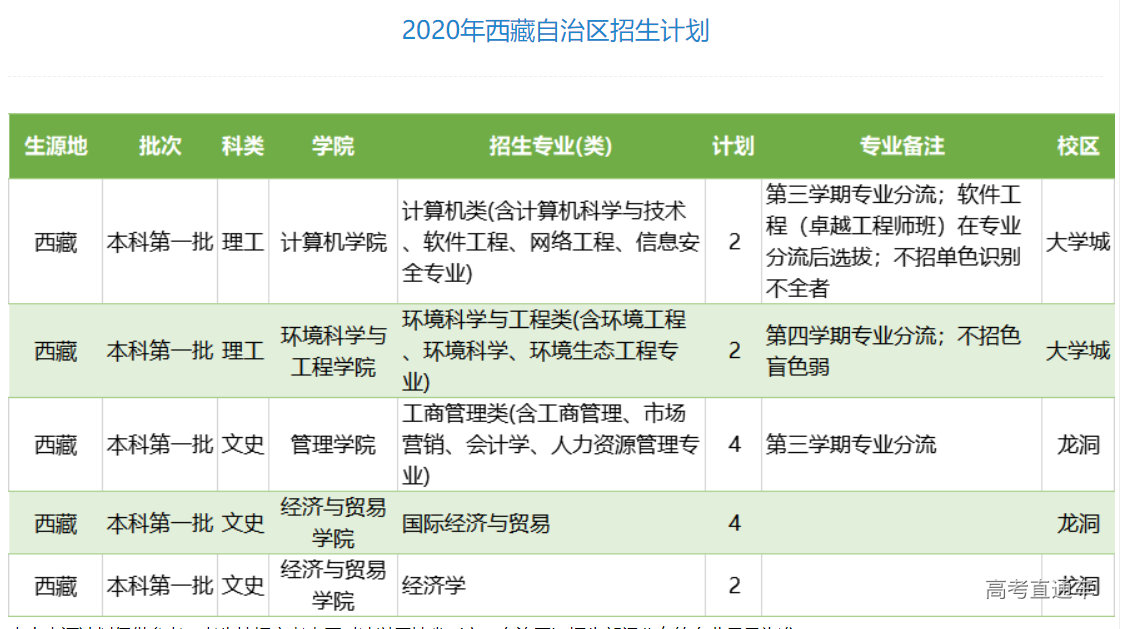This screenshot has width=1123, height=629.
Task: Select the 招生专业(类) column header
Action: (550, 146)
